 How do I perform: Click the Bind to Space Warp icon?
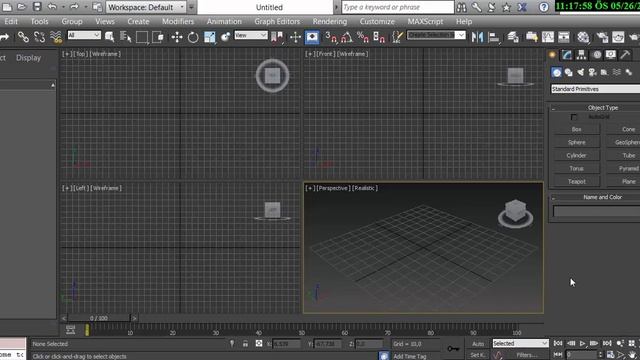pyautogui.click(x=56, y=37)
